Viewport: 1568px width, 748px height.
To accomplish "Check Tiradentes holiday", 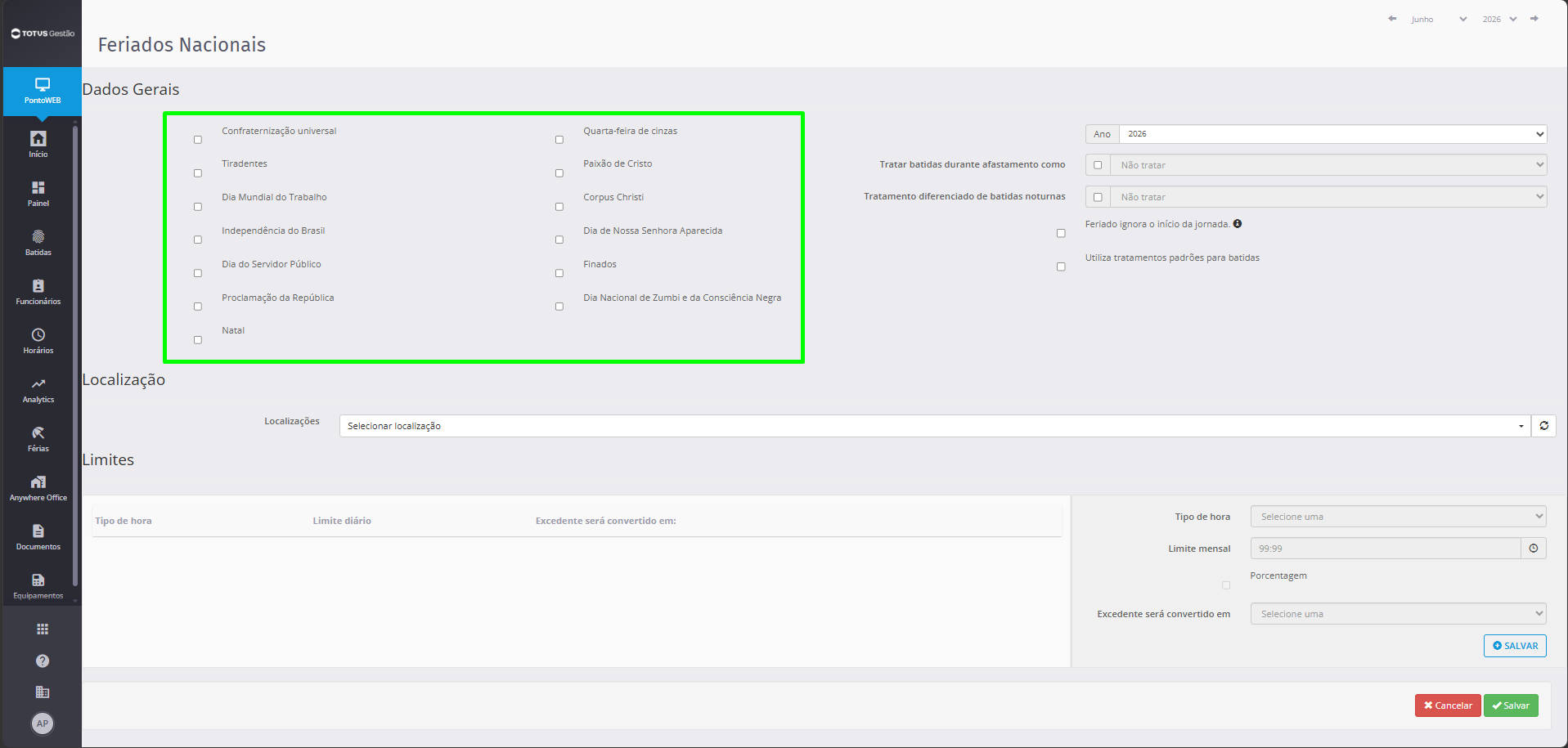I will pyautogui.click(x=198, y=173).
